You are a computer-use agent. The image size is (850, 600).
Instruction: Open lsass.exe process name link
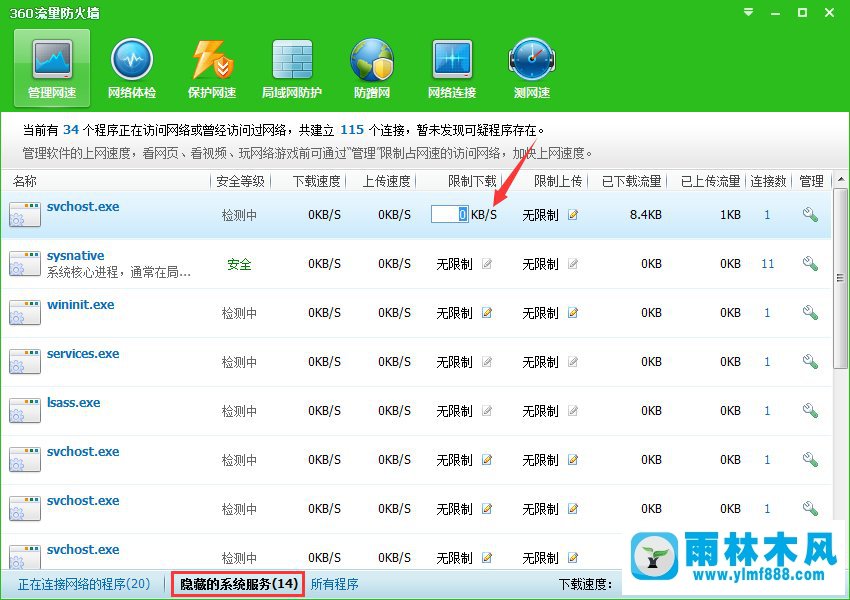tap(74, 402)
